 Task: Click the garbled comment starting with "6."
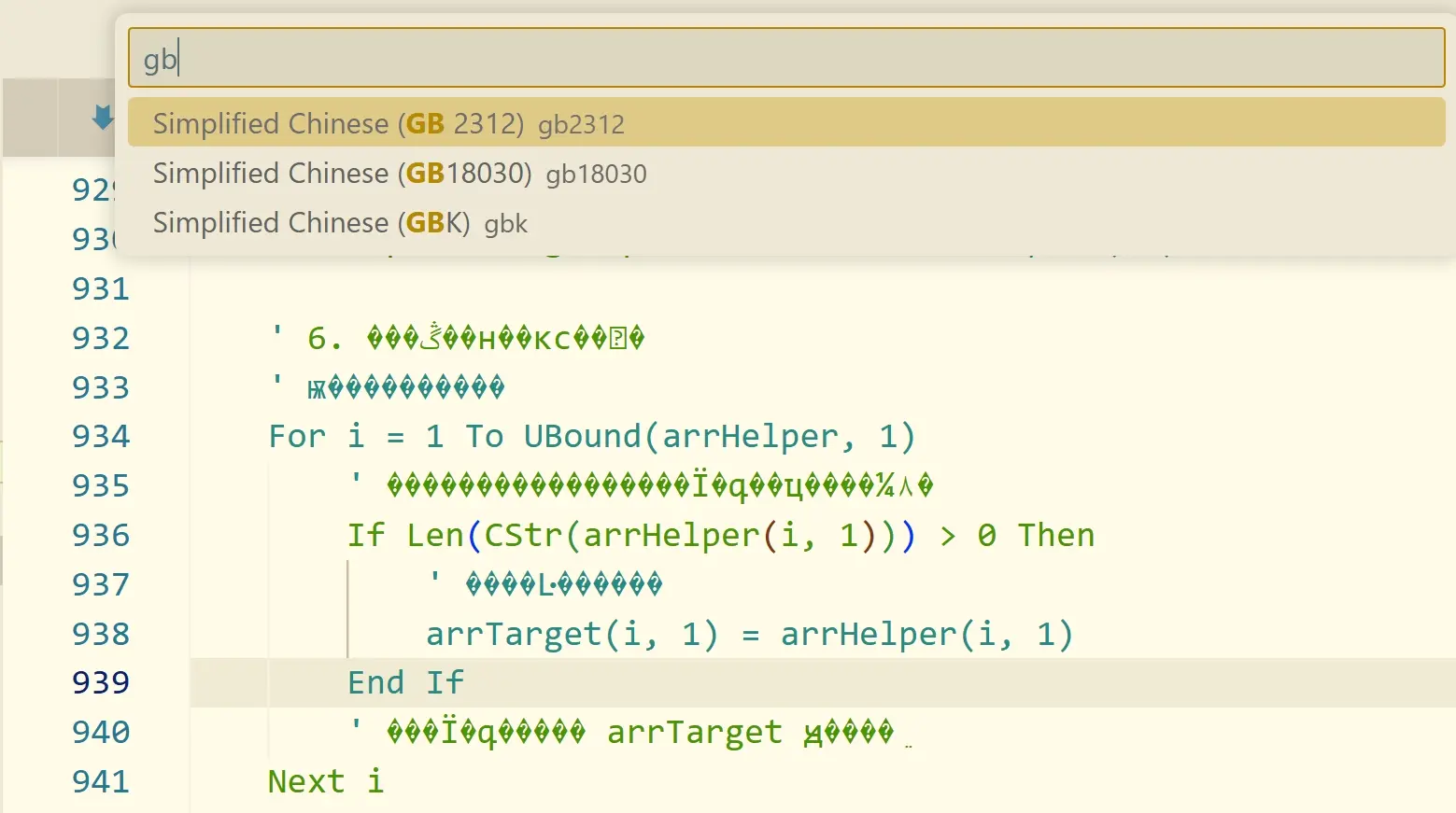pos(475,339)
